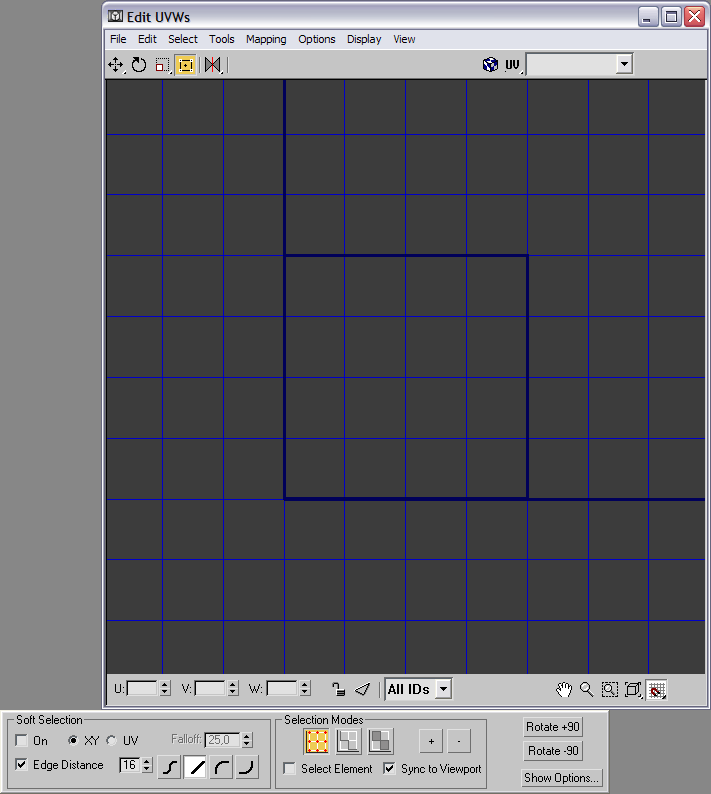
Task: Open the Mapping menu
Action: (x=265, y=39)
